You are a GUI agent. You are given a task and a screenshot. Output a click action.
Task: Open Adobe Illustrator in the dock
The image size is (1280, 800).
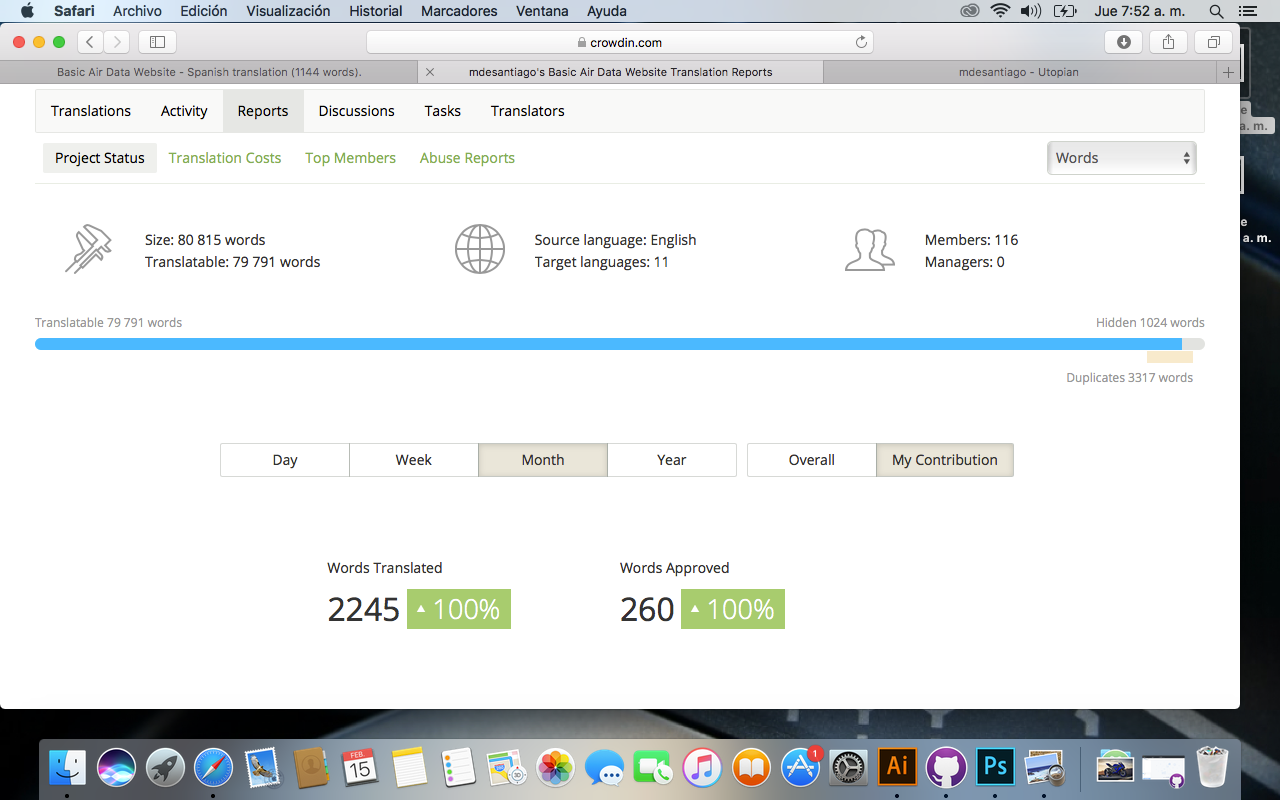(897, 767)
